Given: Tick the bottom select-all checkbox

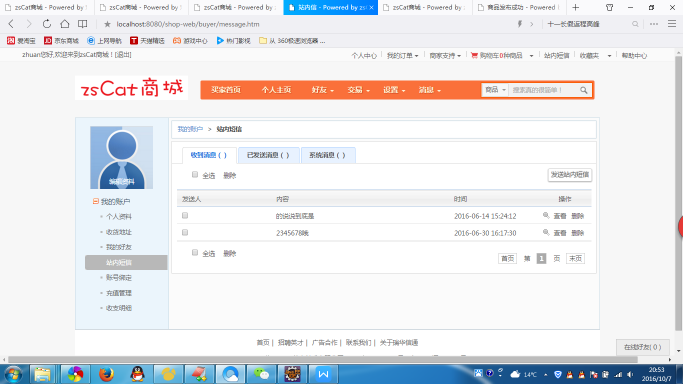Looking at the screenshot, I should [x=195, y=253].
